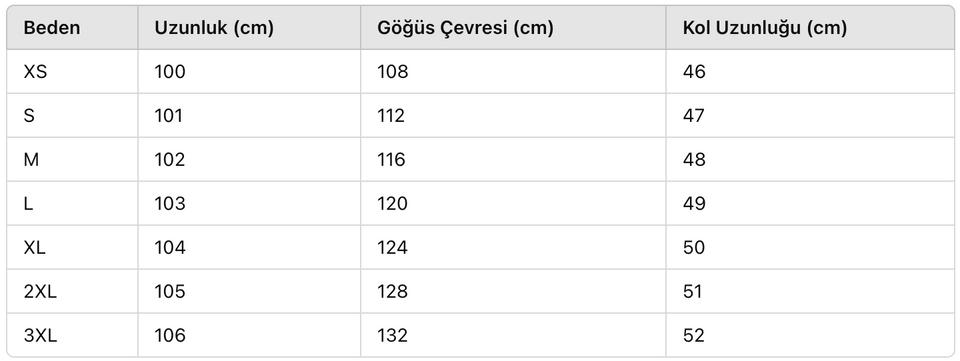
Task: Select the L size row label
Action: (x=28, y=204)
